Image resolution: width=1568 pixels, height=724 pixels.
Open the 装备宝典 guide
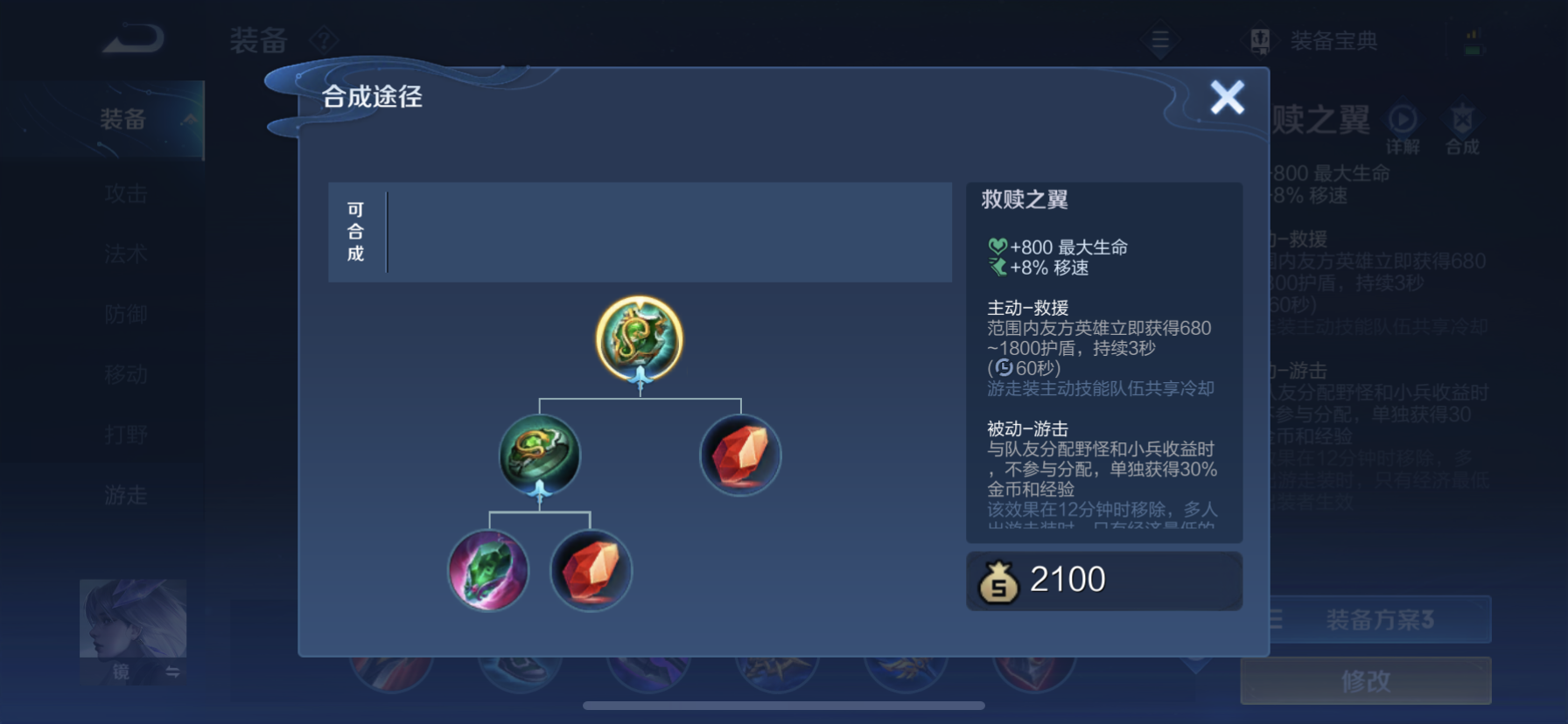click(x=1312, y=40)
